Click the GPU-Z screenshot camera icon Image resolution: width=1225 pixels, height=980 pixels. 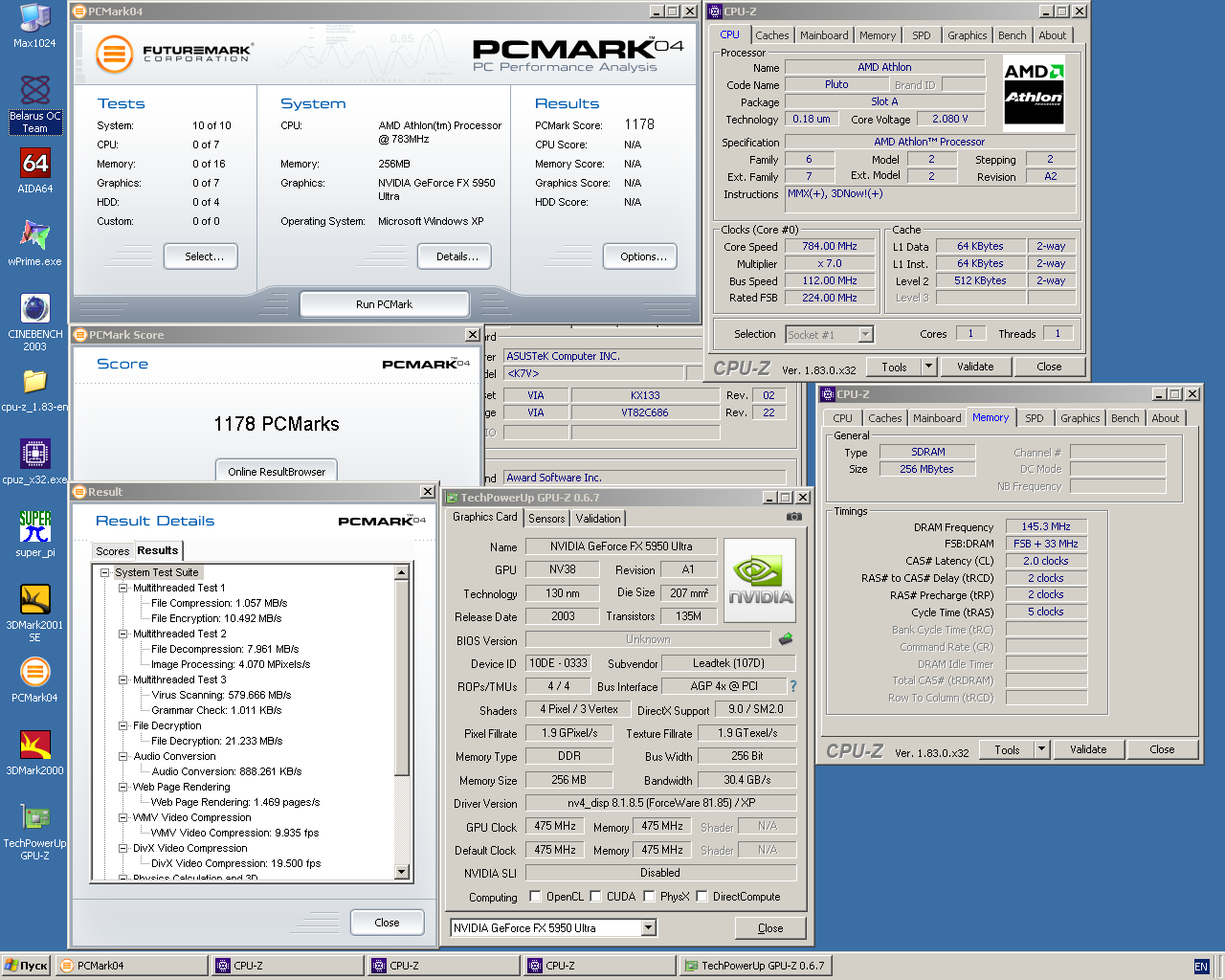tap(794, 517)
